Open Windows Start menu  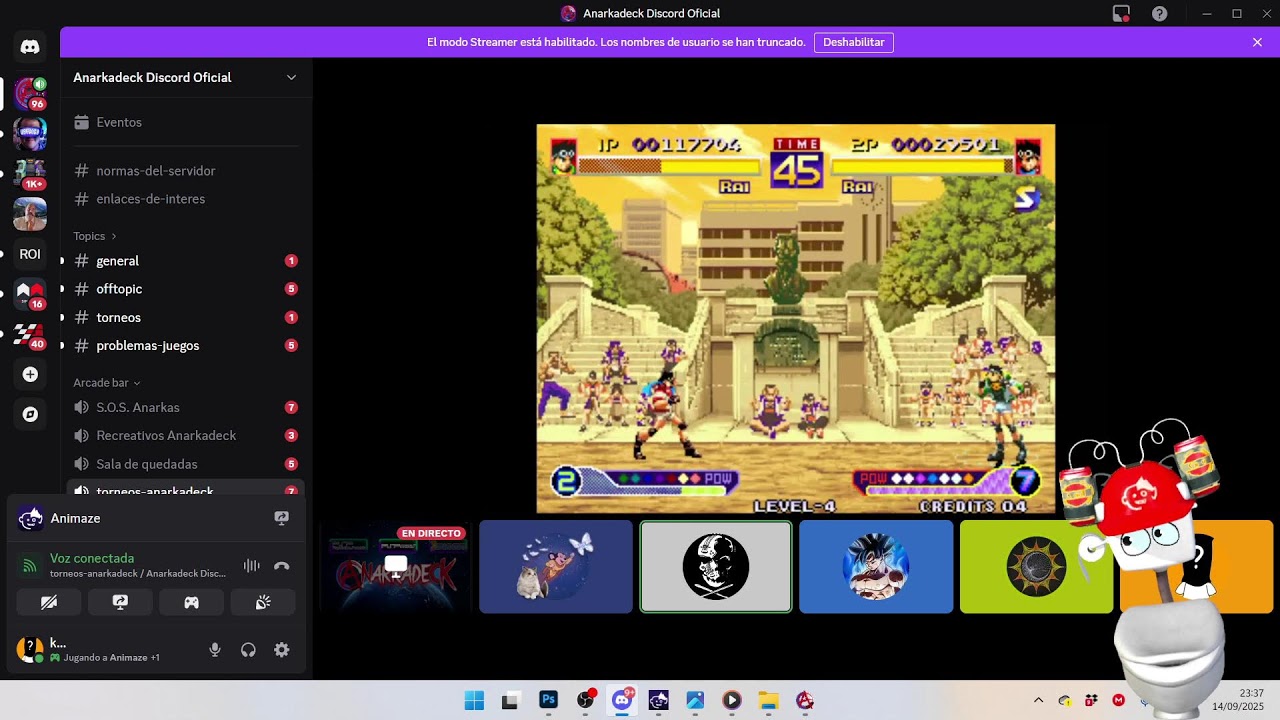474,700
